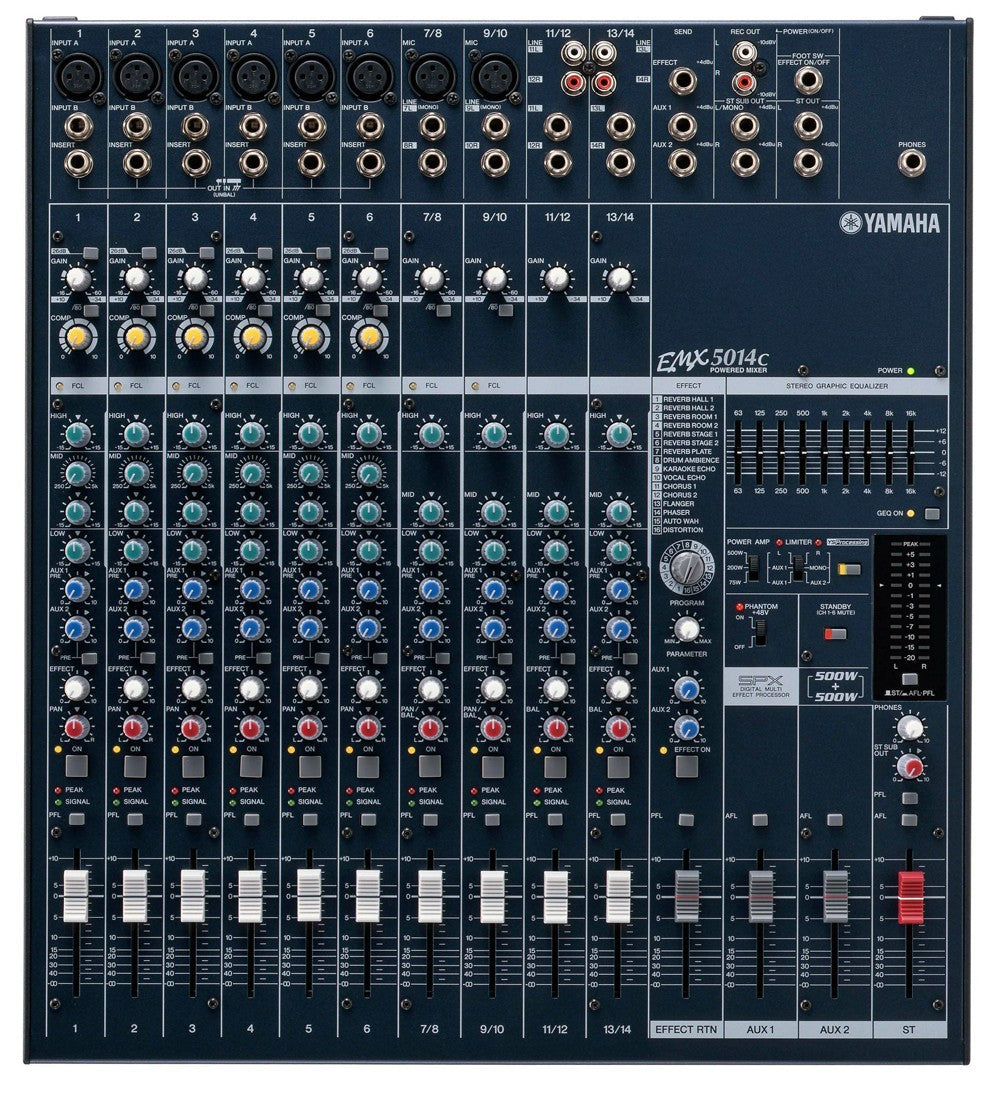Toggle the ST/AFL-PFL meter button
This screenshot has height=1093, width=1000.
point(909,679)
